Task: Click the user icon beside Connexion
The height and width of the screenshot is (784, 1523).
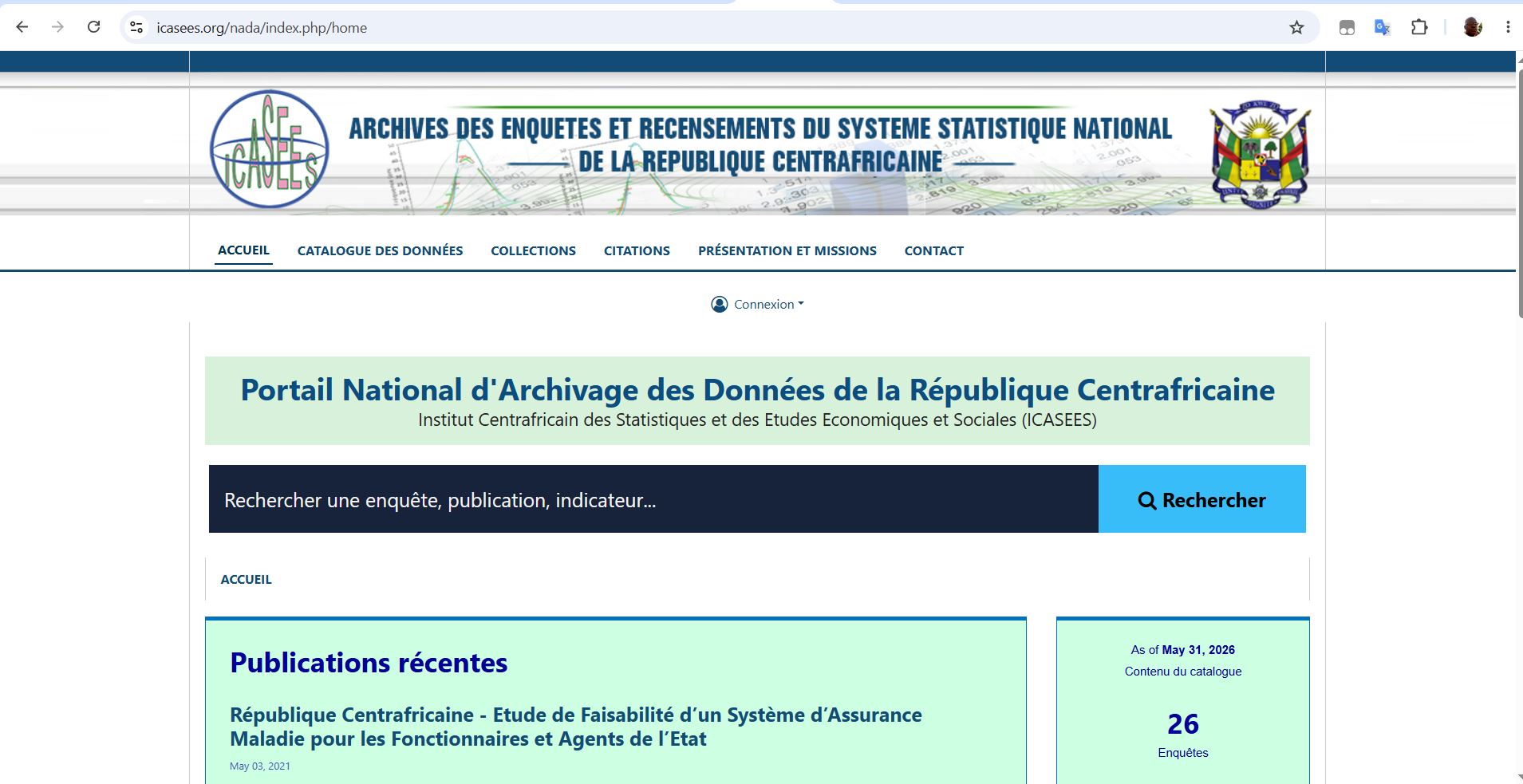Action: click(x=720, y=304)
